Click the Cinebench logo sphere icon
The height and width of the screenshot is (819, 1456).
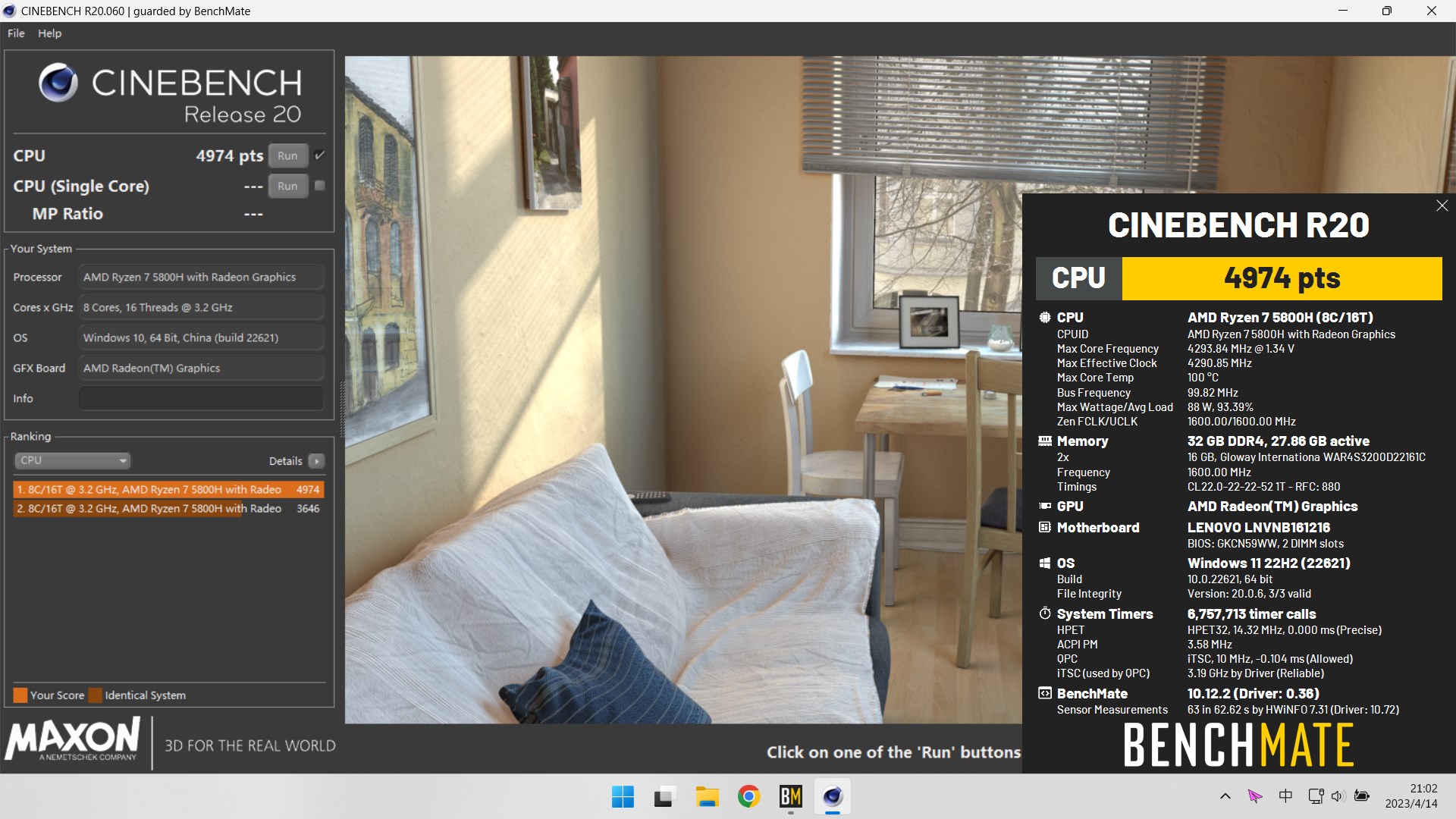[x=58, y=83]
